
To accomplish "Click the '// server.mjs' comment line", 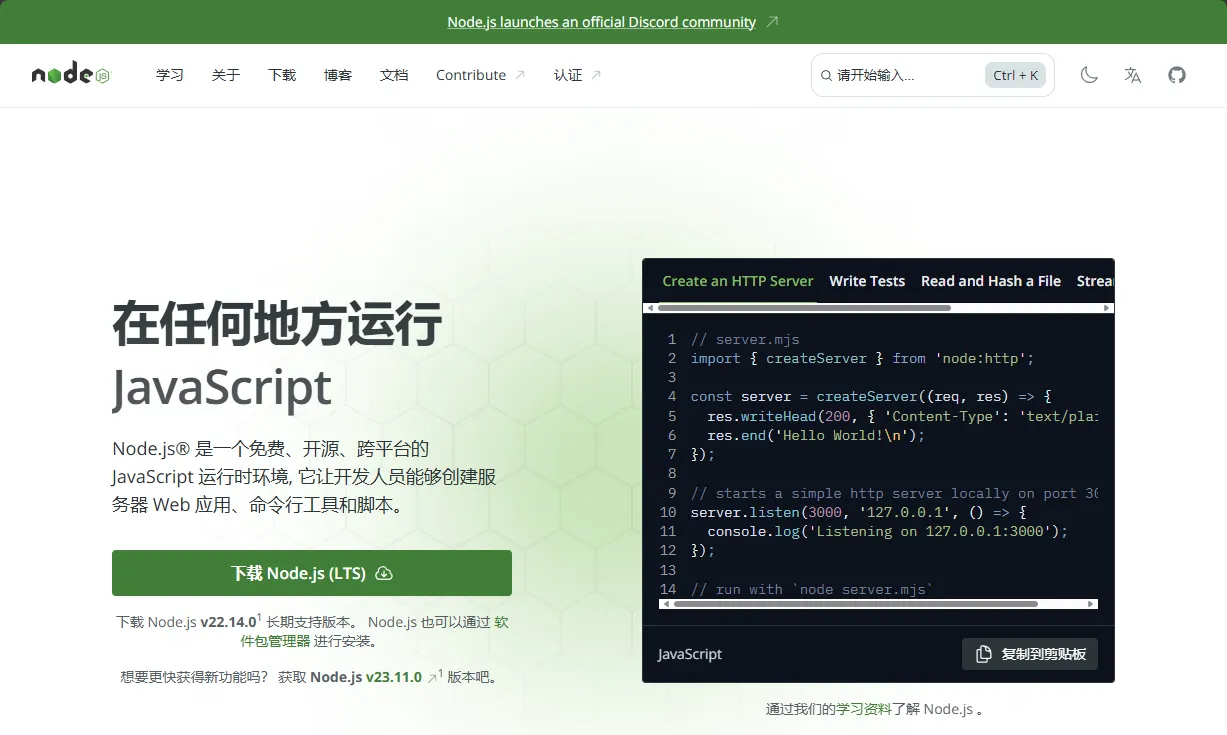I will click(745, 339).
